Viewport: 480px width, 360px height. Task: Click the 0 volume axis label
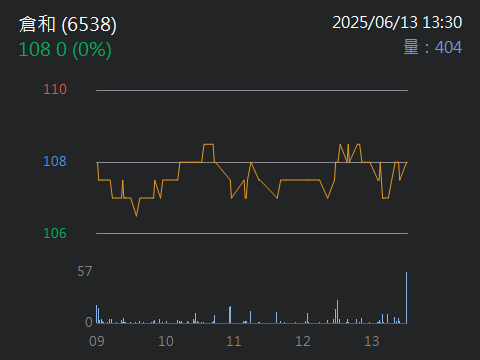[89, 322]
